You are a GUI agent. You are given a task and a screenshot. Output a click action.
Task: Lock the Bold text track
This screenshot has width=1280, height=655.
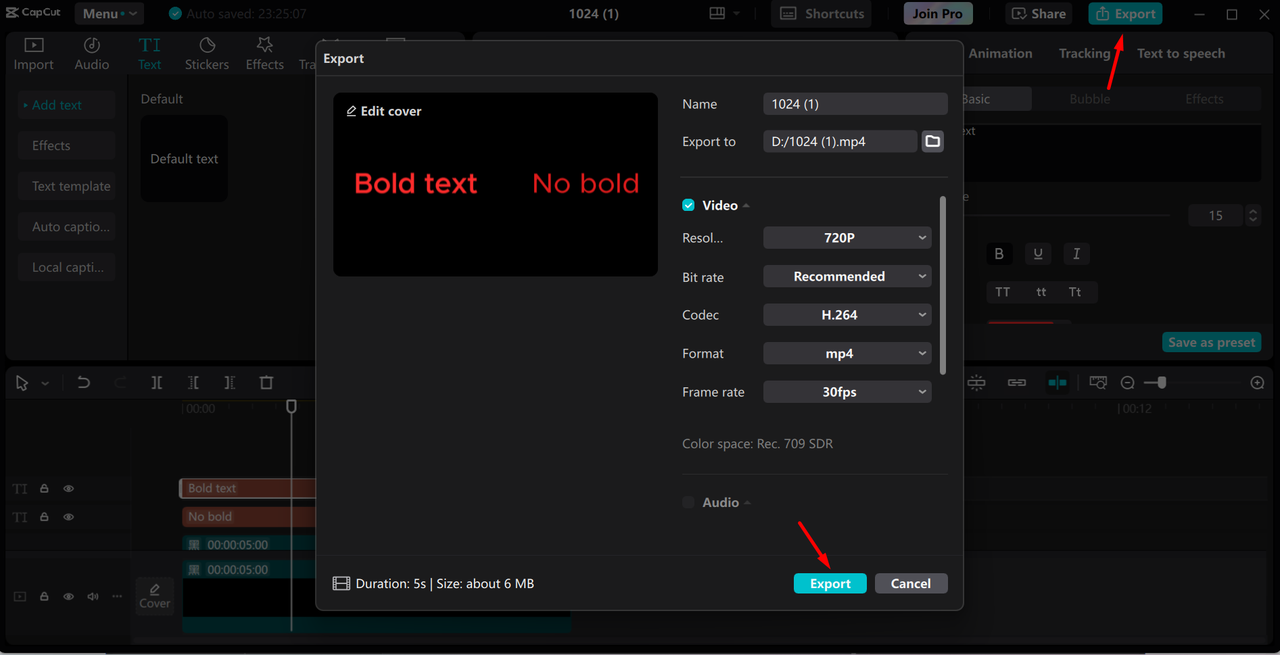[44, 489]
